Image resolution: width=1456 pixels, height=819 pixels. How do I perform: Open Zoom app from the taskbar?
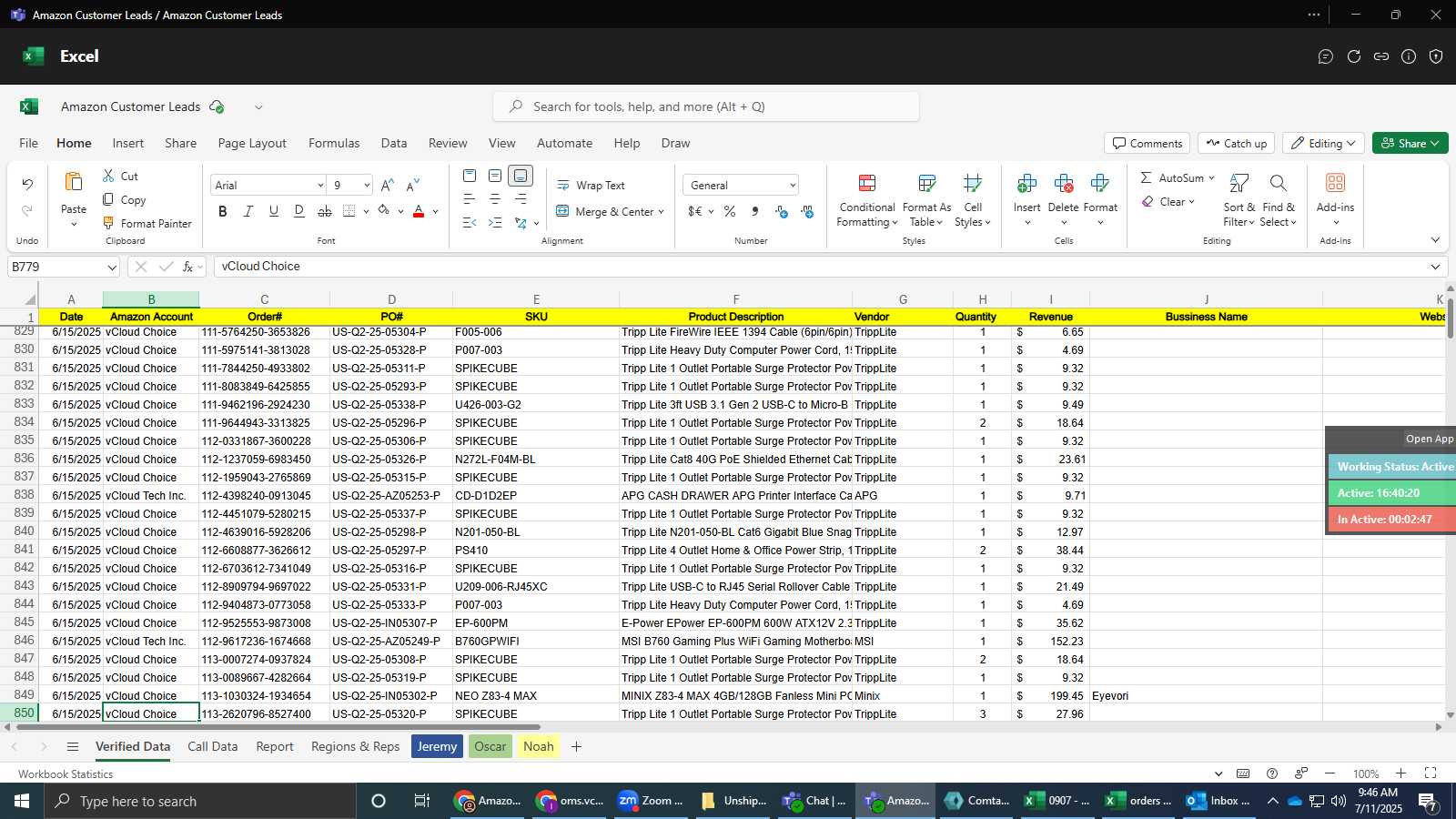[x=650, y=801]
